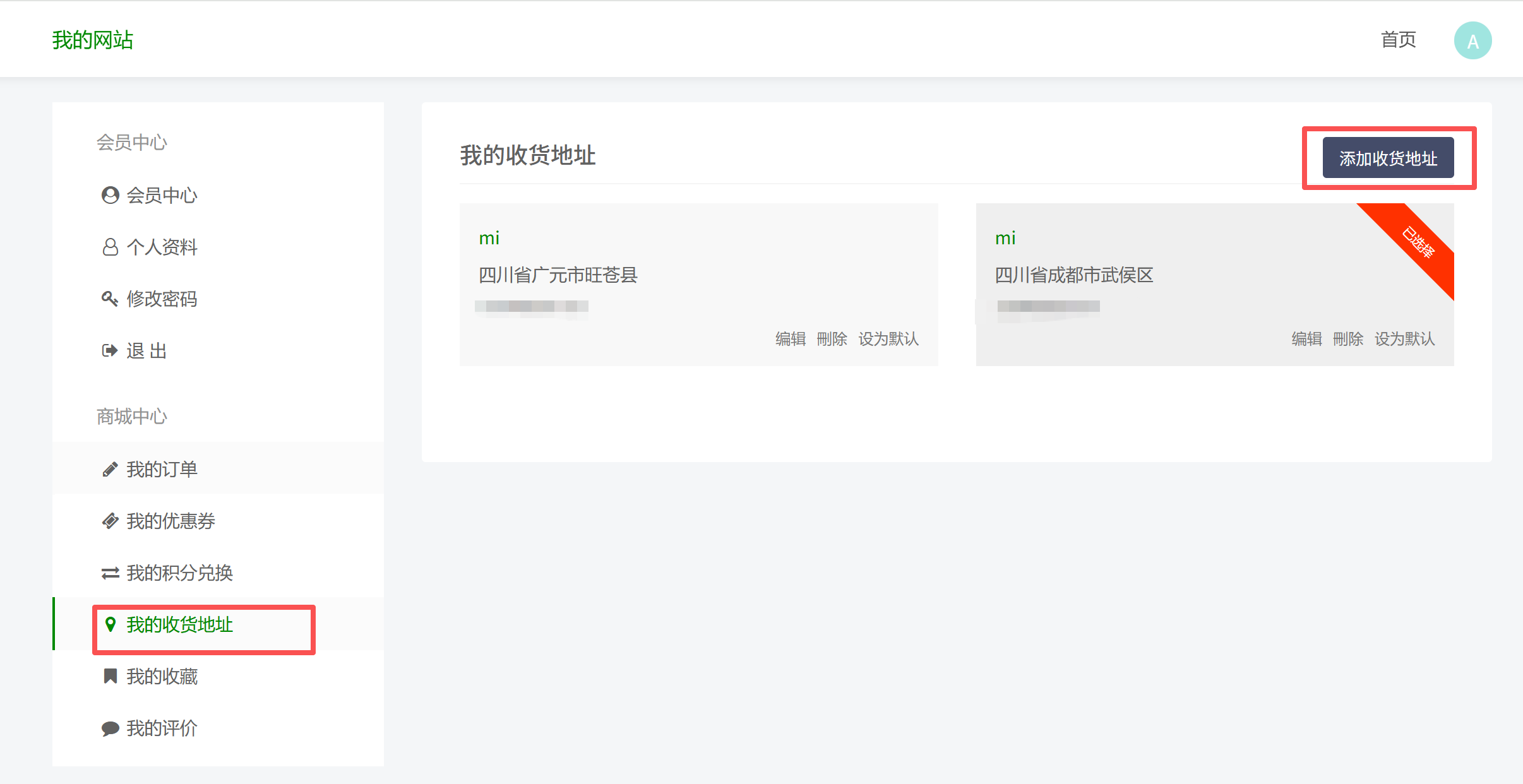1523x784 pixels.
Task: Click the 我的网站 site logo
Action: [x=92, y=40]
